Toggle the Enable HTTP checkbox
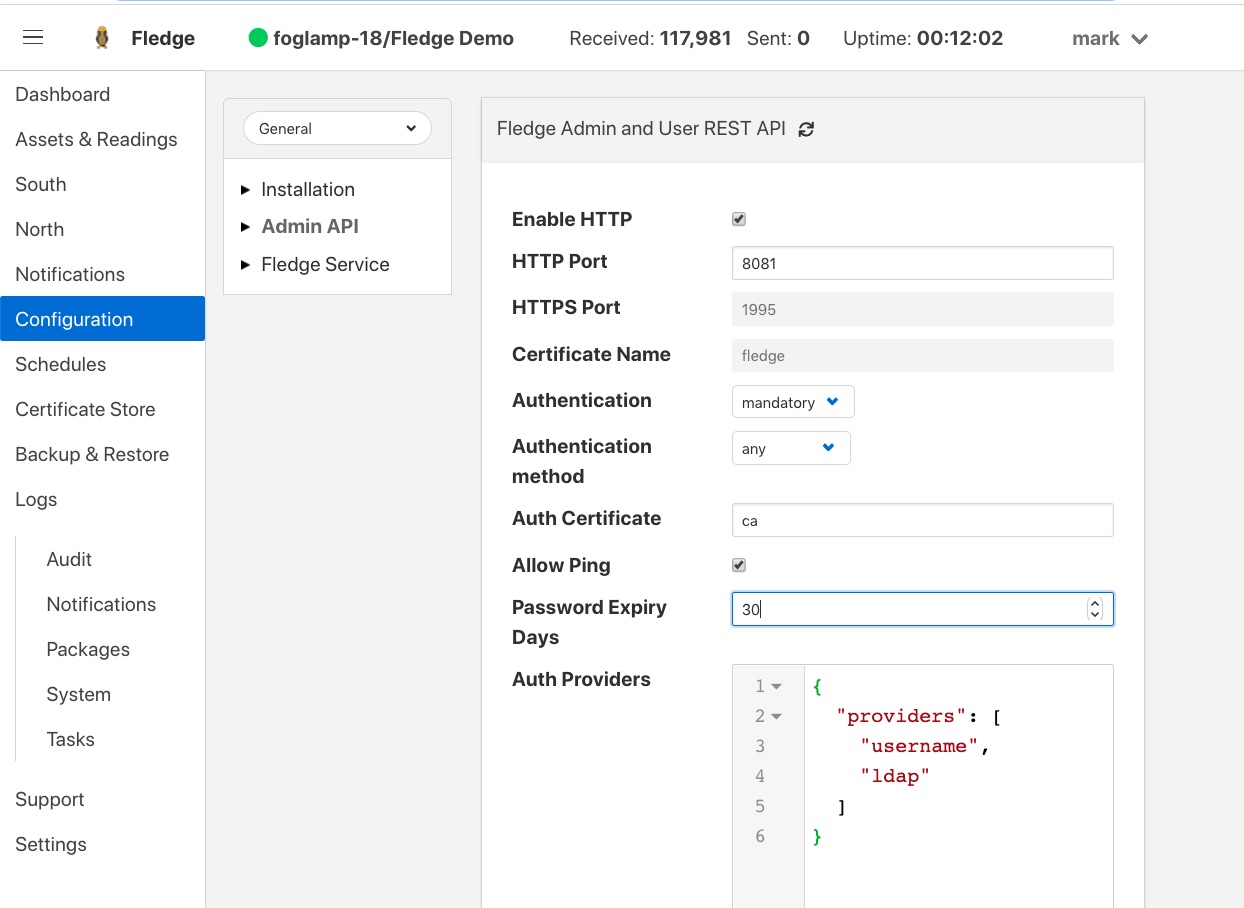The image size is (1244, 908). (739, 219)
